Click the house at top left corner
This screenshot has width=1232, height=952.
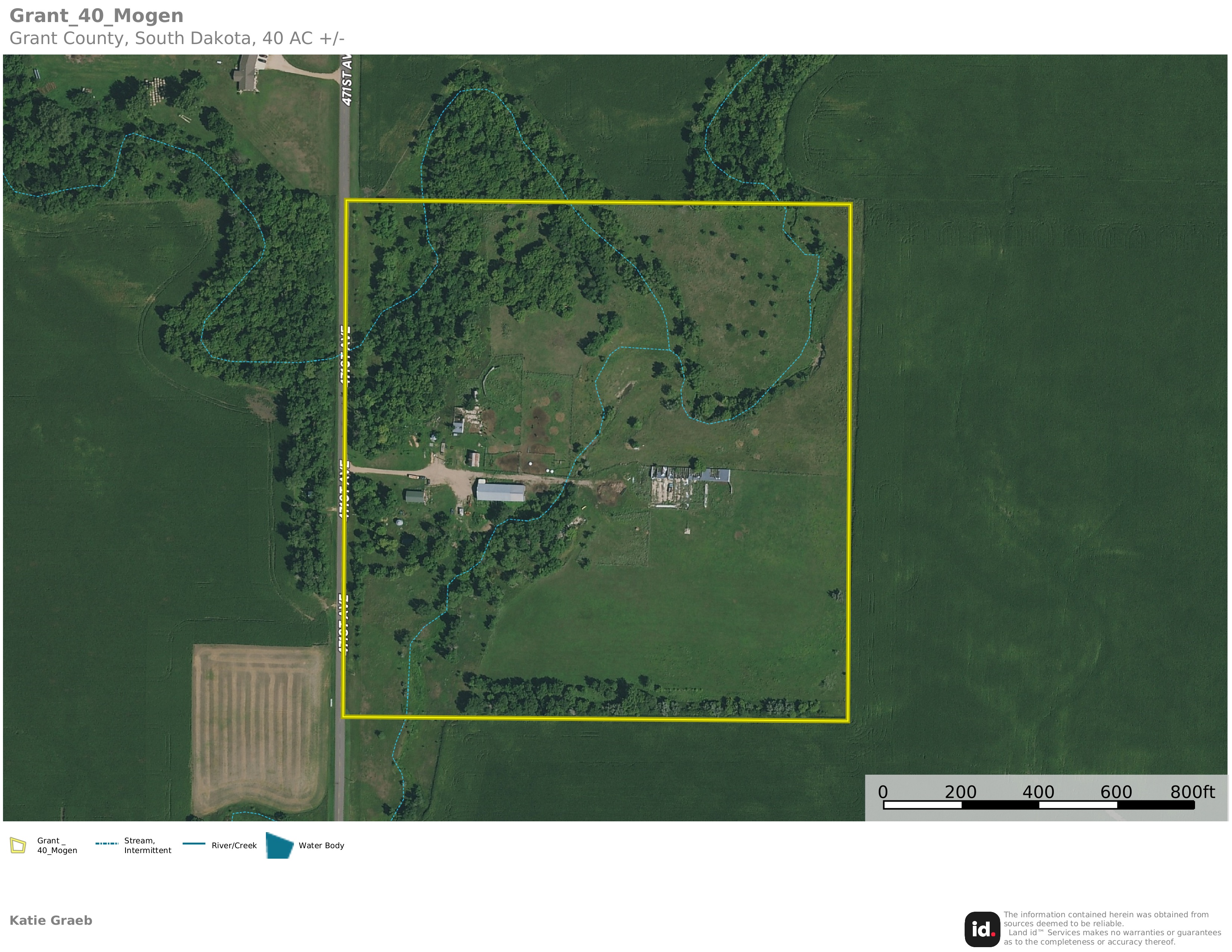246,73
